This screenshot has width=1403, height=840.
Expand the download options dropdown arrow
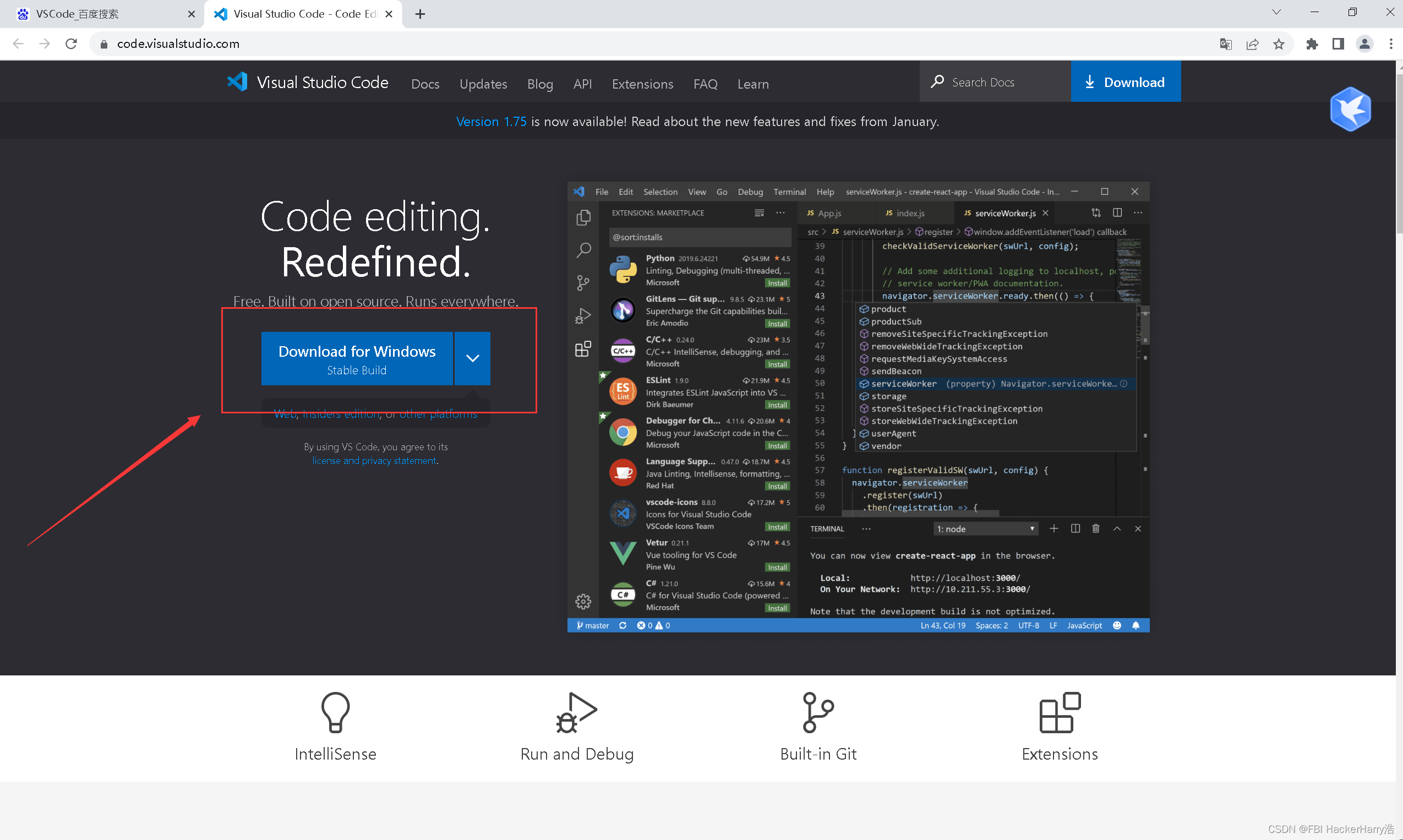[x=473, y=358]
